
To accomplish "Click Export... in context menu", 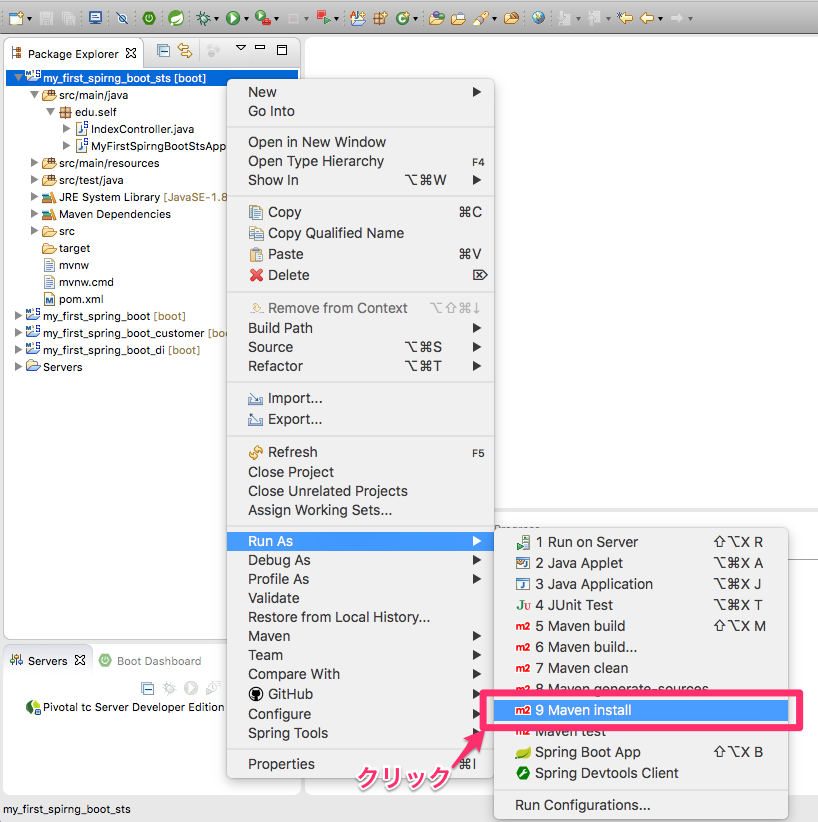I will (360, 419).
